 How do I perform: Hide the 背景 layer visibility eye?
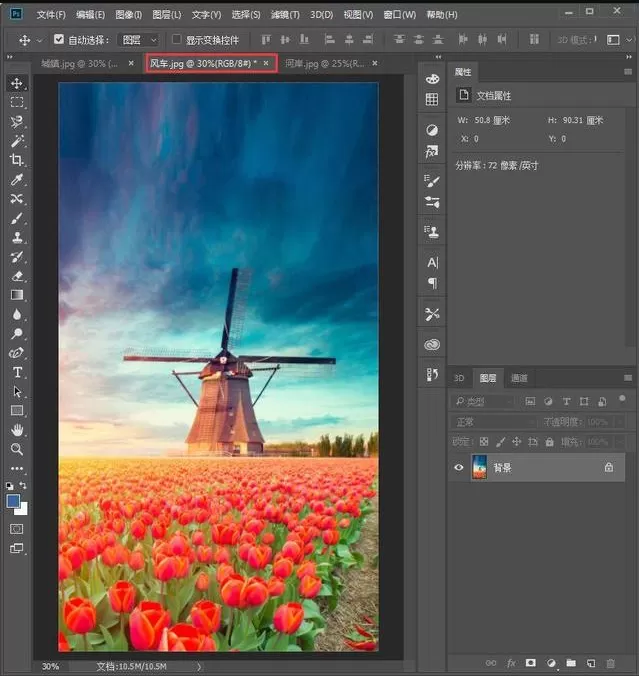[x=459, y=467]
